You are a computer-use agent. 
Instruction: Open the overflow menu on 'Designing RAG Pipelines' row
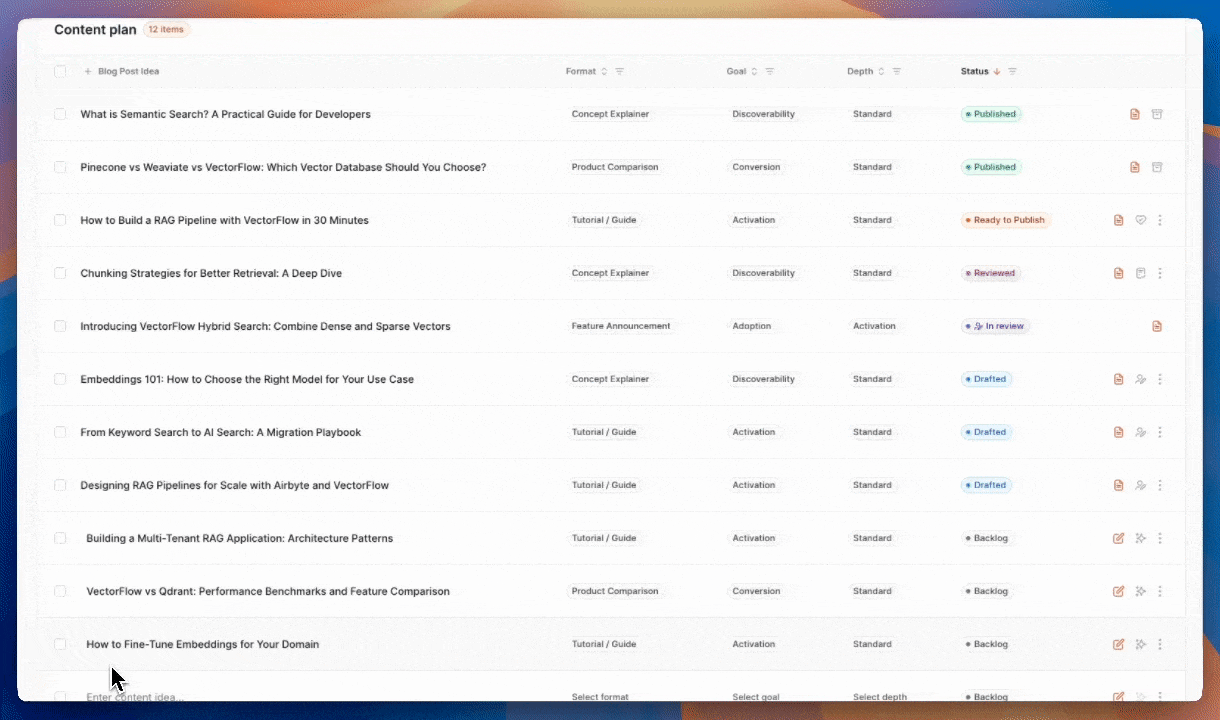[x=1160, y=485]
